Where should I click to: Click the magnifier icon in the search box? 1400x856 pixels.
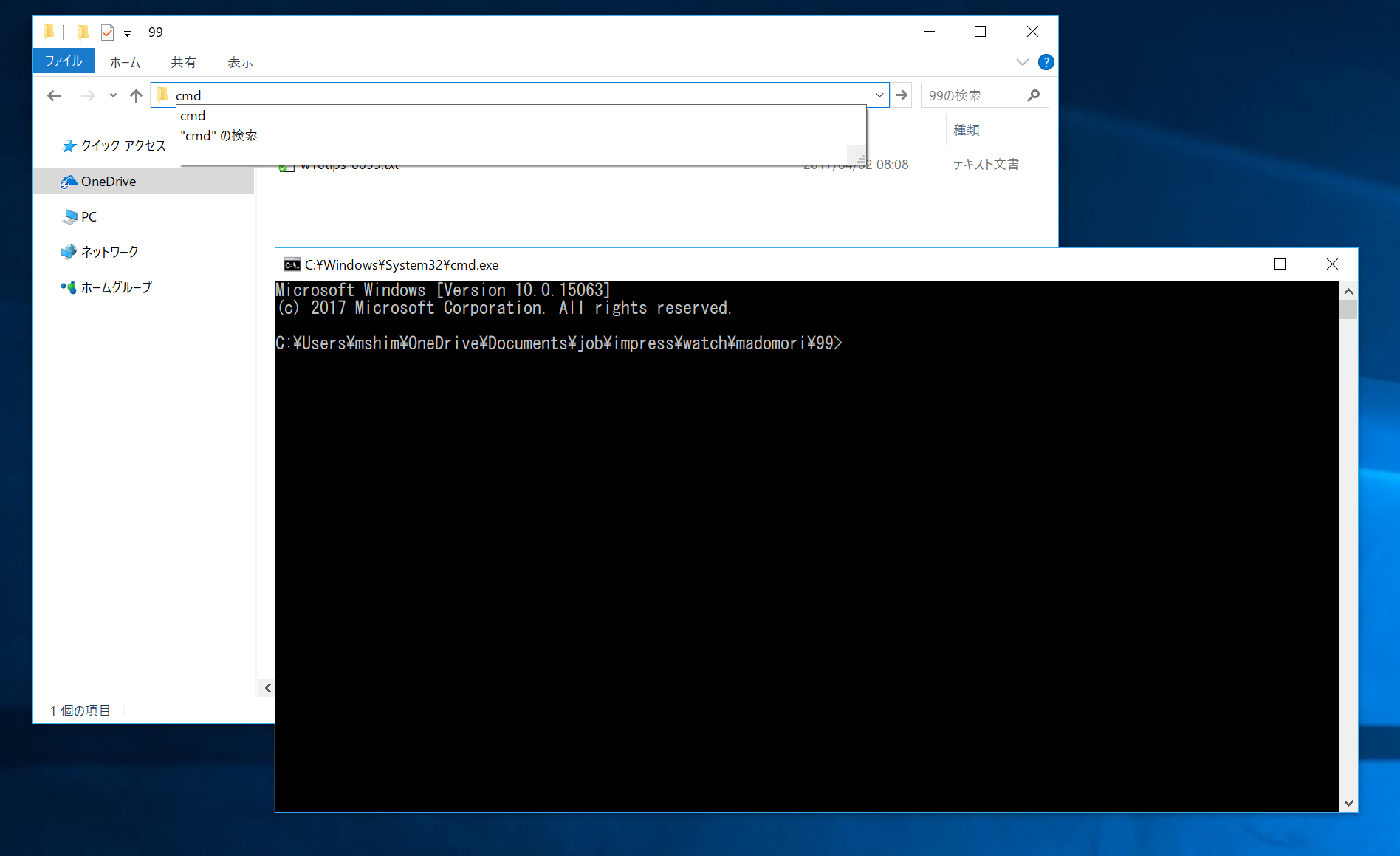(1034, 95)
